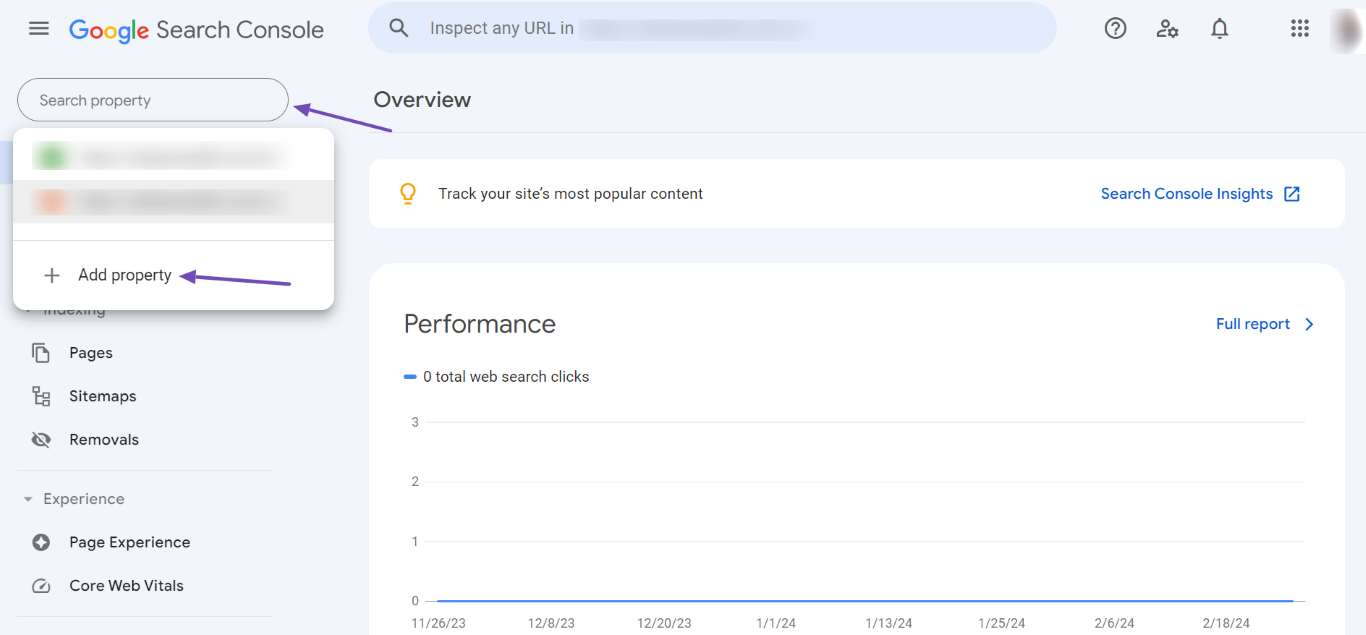This screenshot has height=635, width=1366.
Task: Click the Removals crossed-eye icon
Action: click(41, 440)
